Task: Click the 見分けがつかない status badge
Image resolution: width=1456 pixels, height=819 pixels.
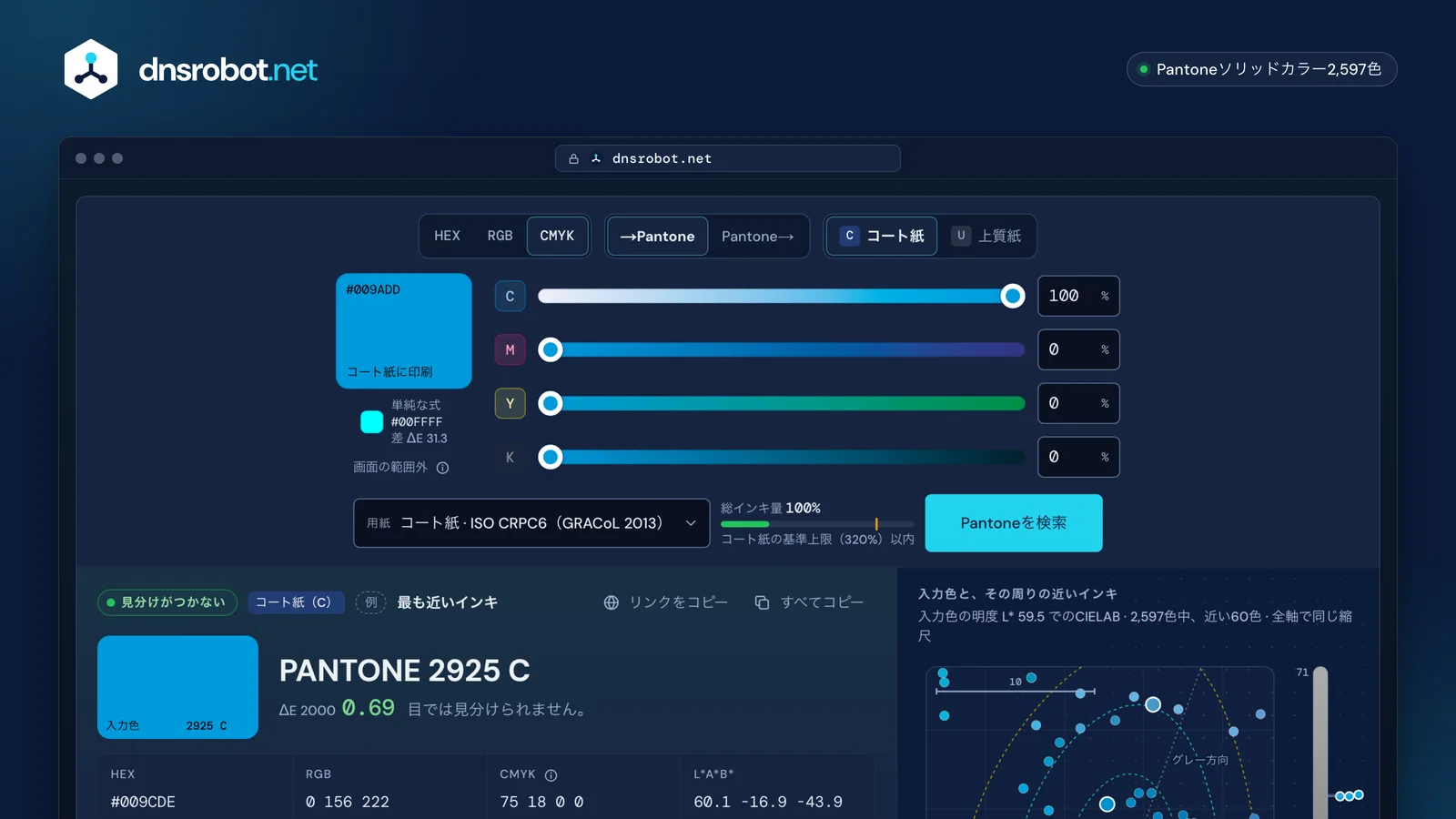Action: [x=167, y=602]
